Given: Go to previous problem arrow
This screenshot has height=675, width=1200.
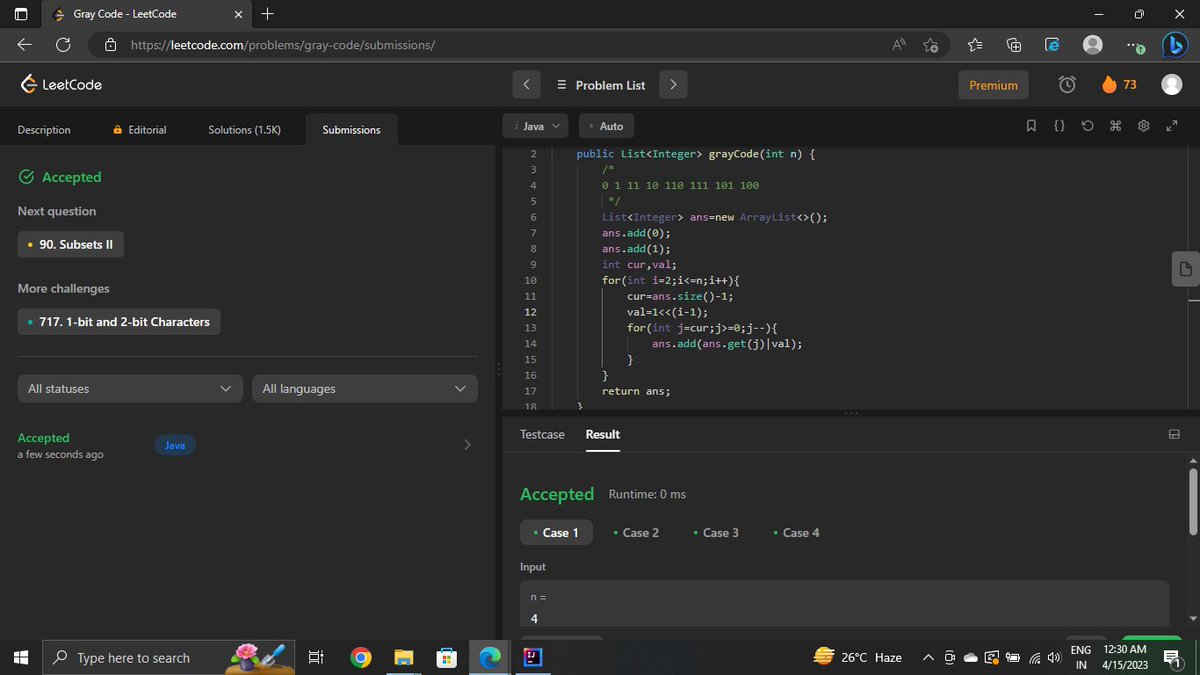Looking at the screenshot, I should tap(527, 85).
